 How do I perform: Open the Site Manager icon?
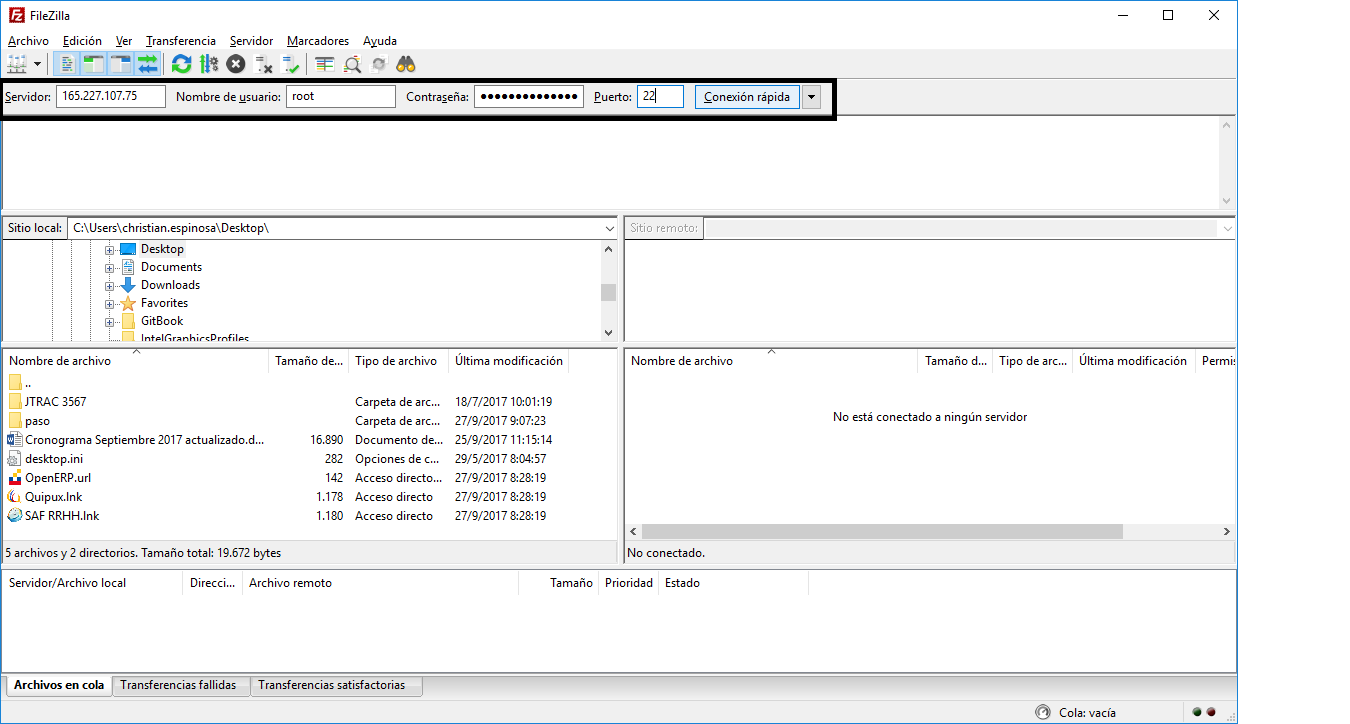coord(17,64)
